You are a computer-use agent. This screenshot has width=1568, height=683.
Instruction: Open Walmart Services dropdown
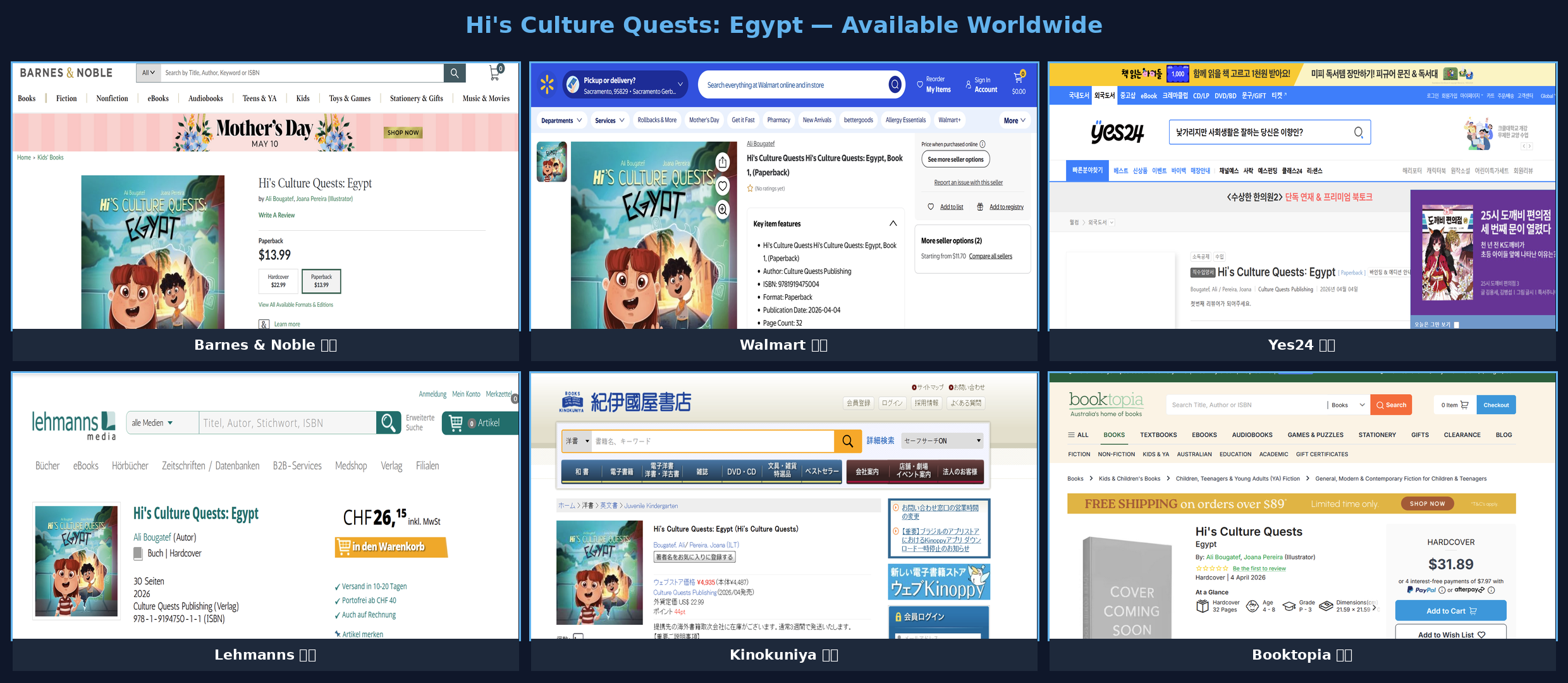609,120
